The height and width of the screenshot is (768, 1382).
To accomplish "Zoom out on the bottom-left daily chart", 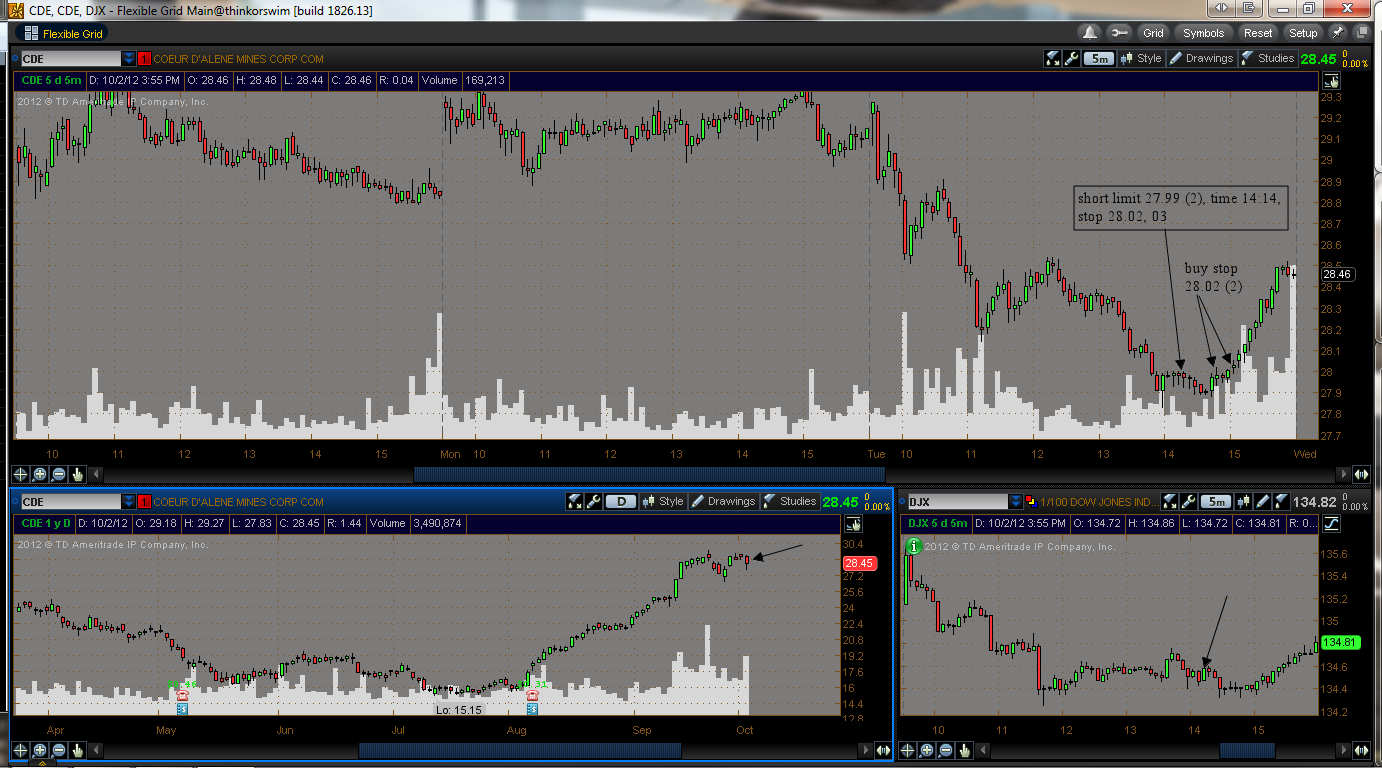I will [x=59, y=749].
